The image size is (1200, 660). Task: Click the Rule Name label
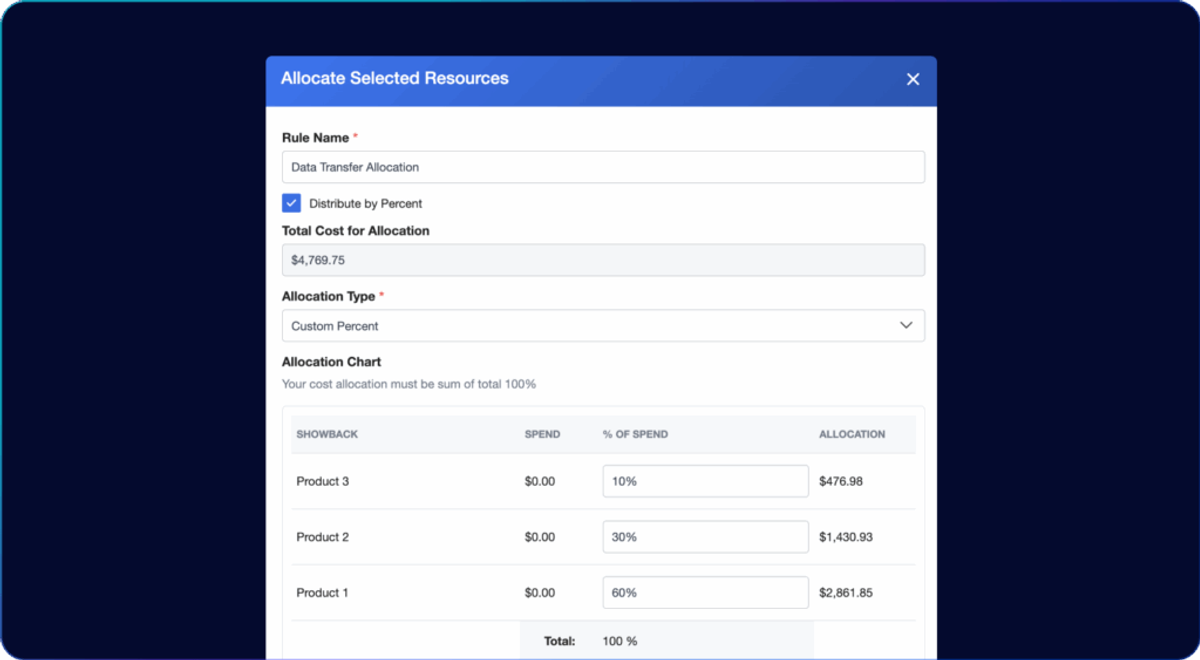pyautogui.click(x=316, y=138)
